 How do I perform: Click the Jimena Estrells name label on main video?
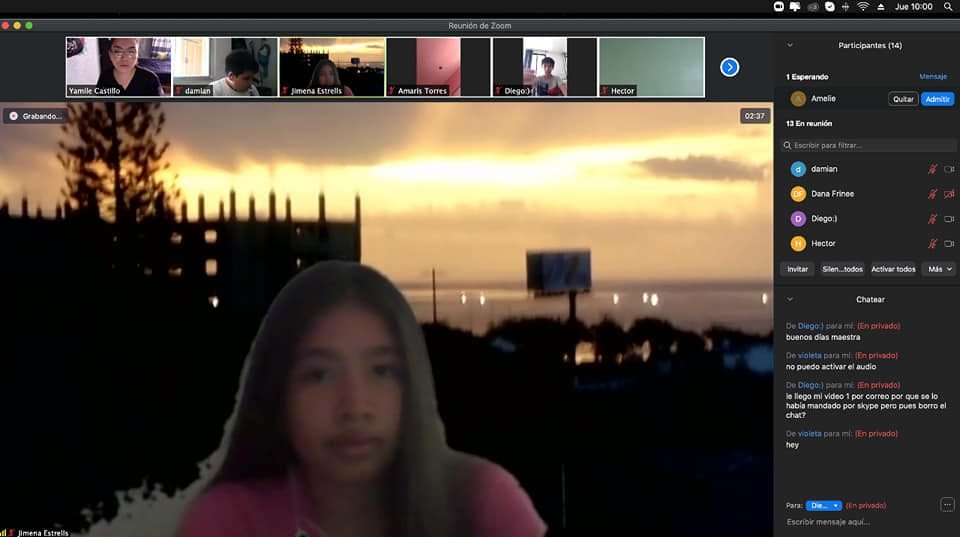click(43, 533)
